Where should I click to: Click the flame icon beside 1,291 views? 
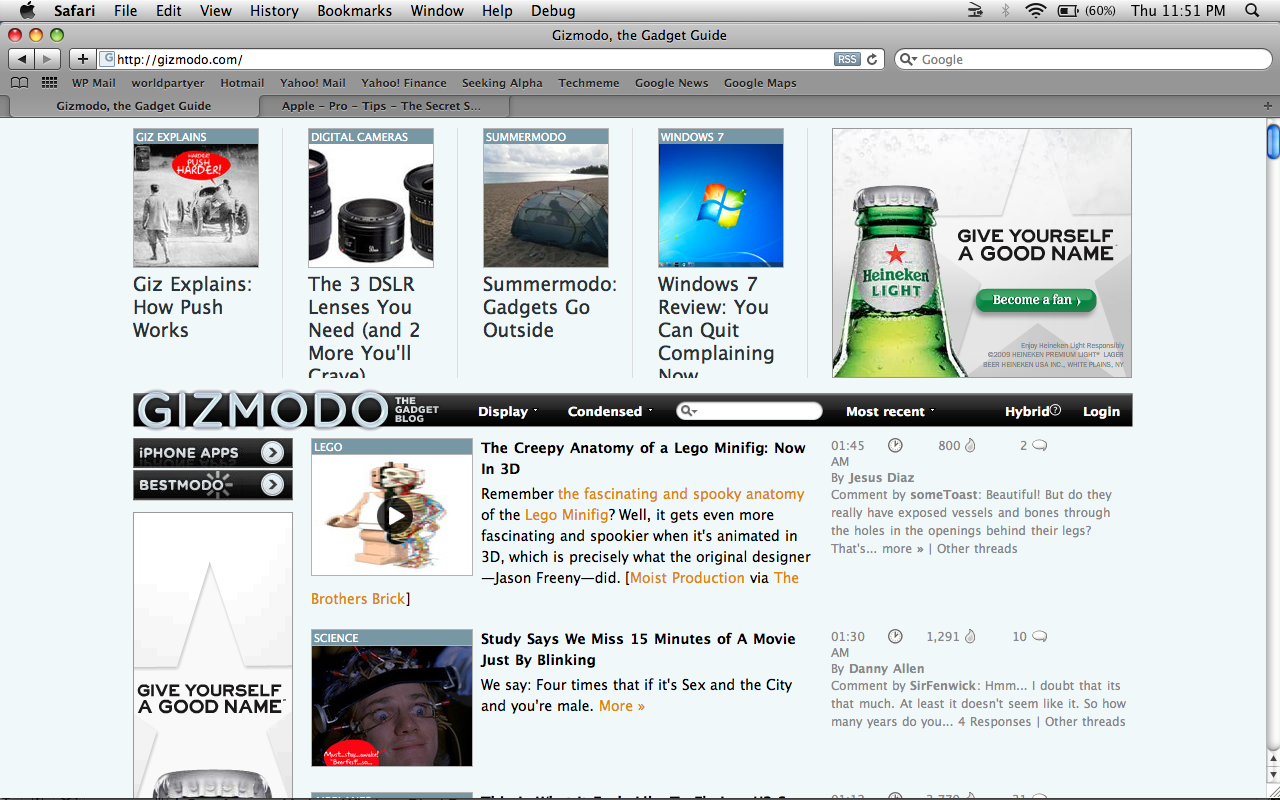(x=970, y=636)
